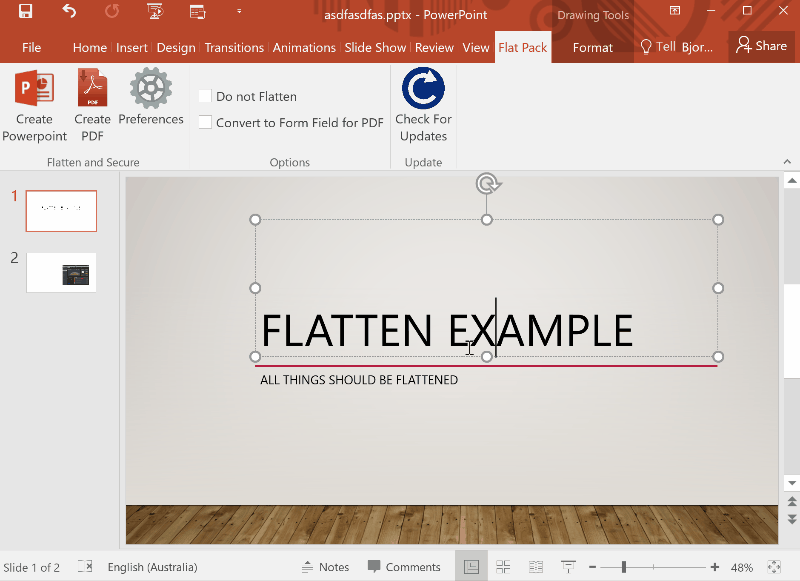
Task: Enable Do not Flatten option
Action: [205, 96]
